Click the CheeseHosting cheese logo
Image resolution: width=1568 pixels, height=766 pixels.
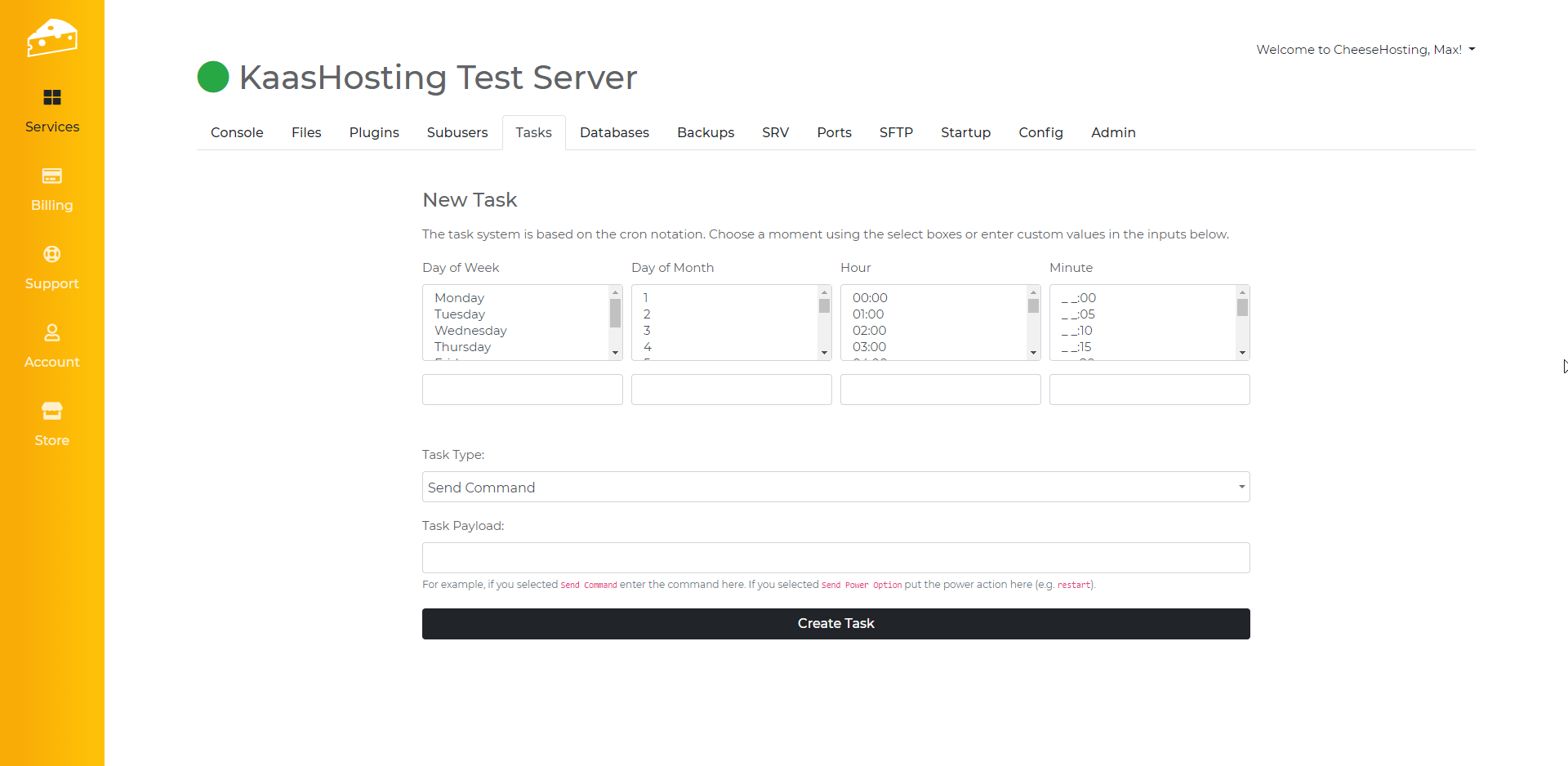click(x=51, y=38)
